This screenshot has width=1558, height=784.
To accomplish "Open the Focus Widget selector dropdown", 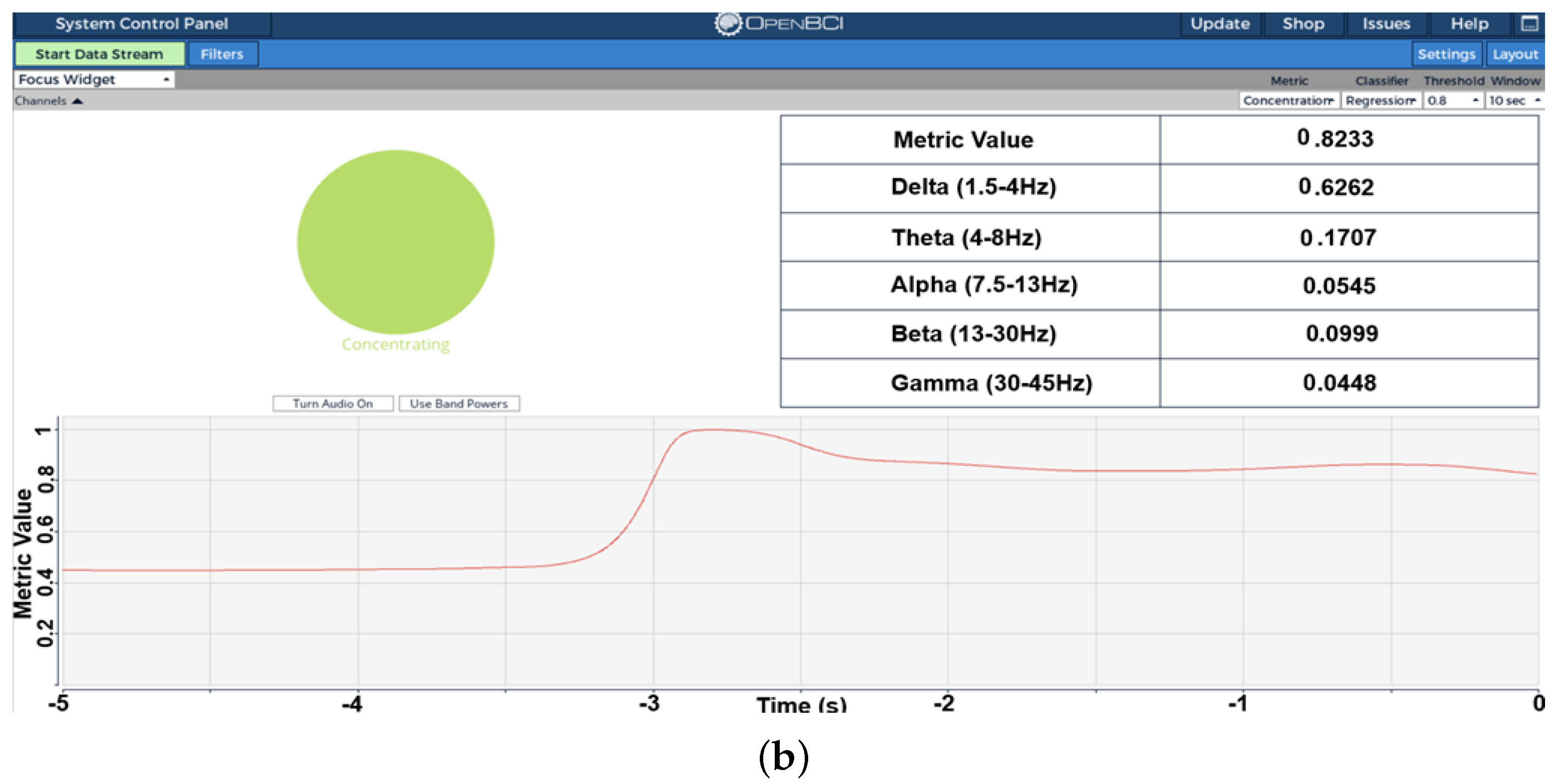I will (94, 80).
